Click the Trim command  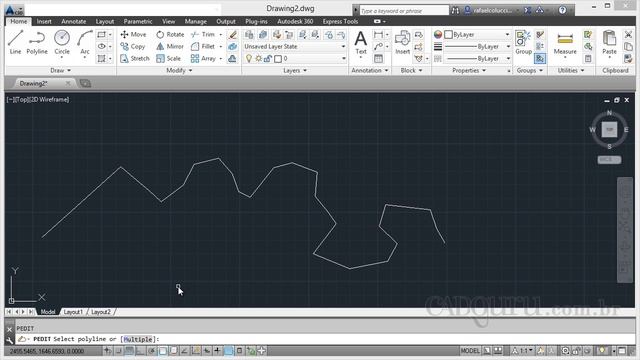(x=203, y=35)
